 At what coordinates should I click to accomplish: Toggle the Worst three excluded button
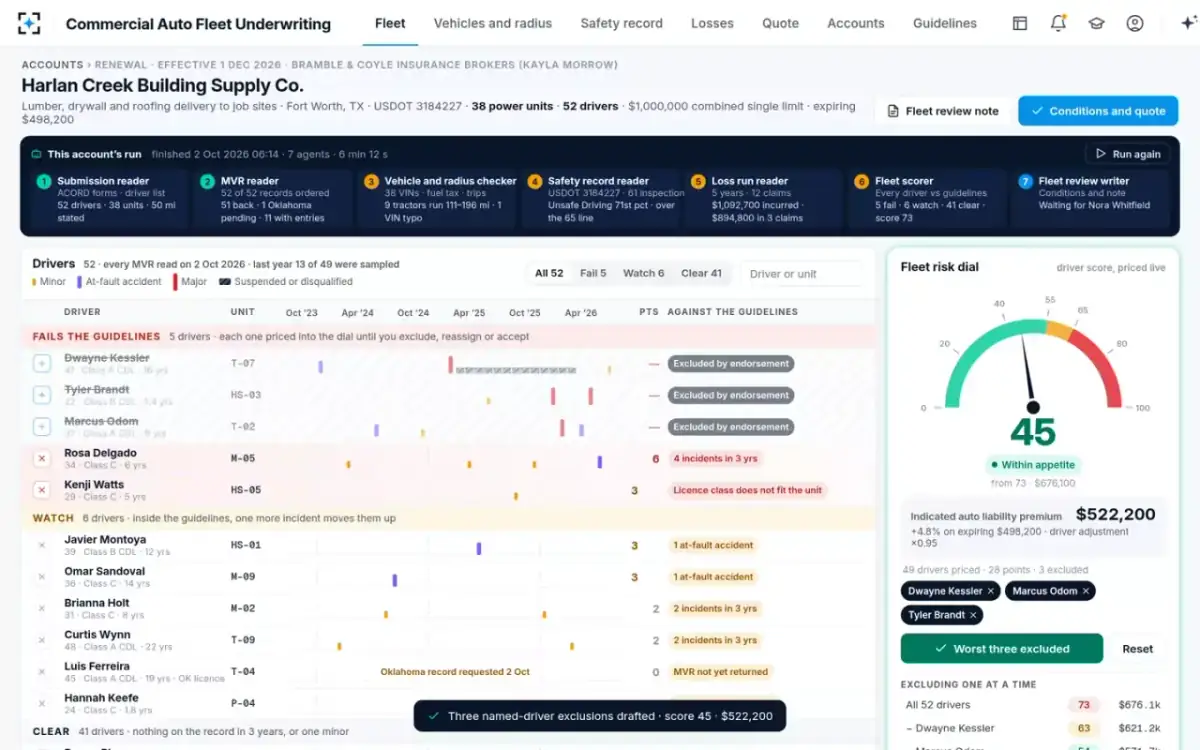(x=1001, y=649)
